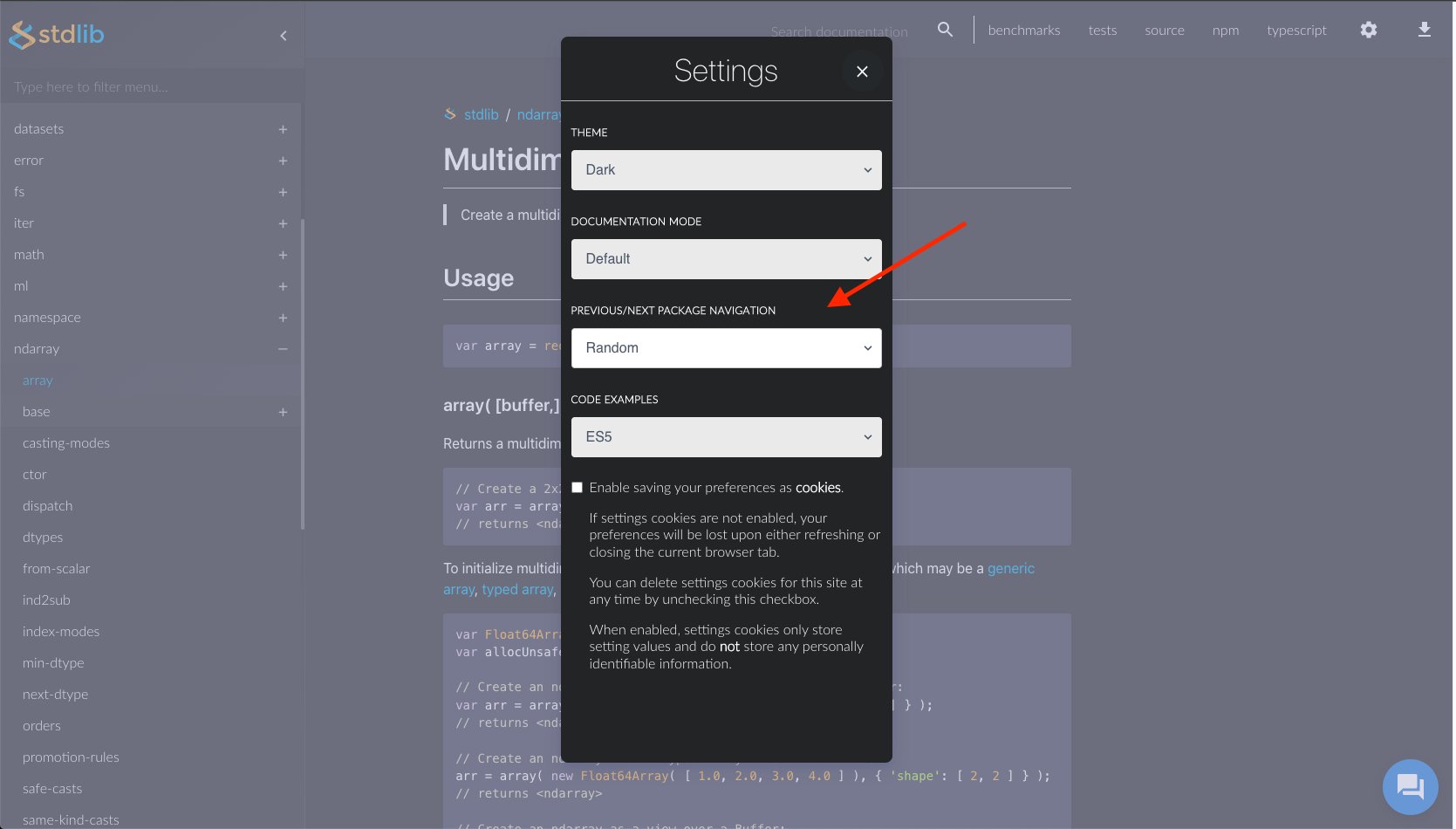Open settings via the gear icon
Image resolution: width=1456 pixels, height=829 pixels.
pos(1369,30)
